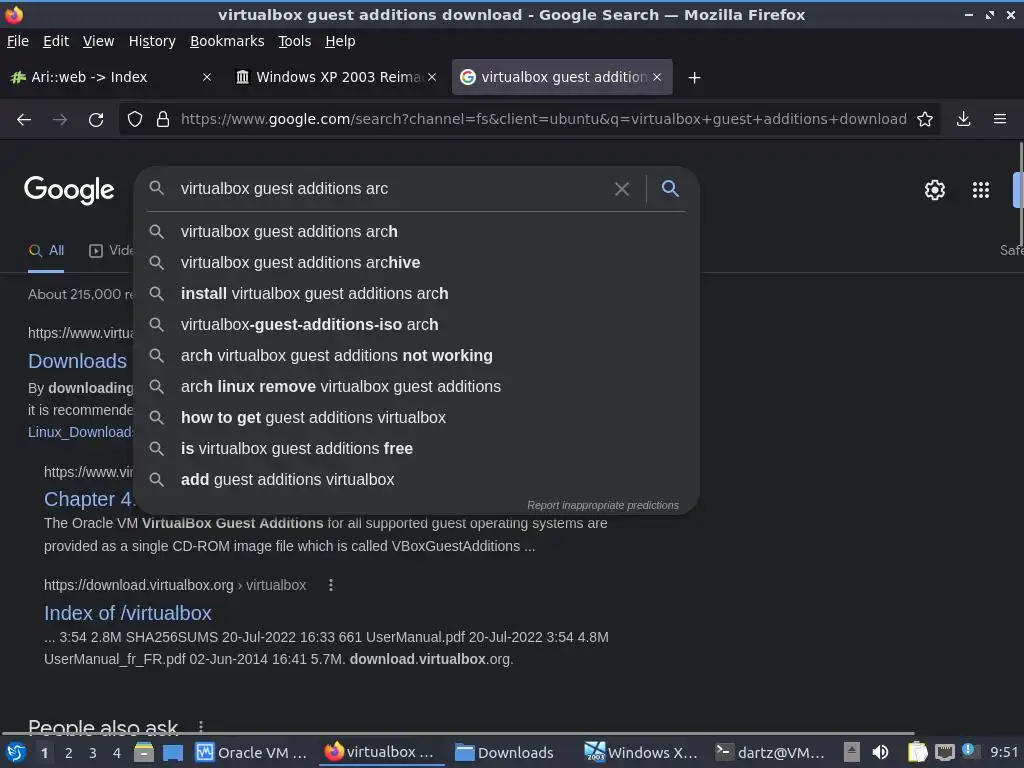This screenshot has width=1024, height=768.
Task: Click the forward navigation arrow
Action: click(59, 120)
